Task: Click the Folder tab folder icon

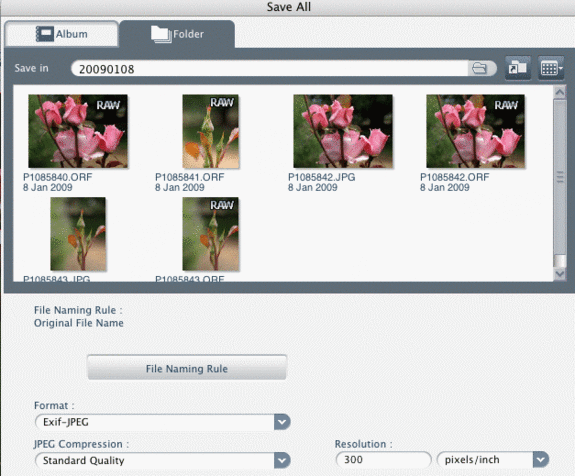Action: click(161, 34)
